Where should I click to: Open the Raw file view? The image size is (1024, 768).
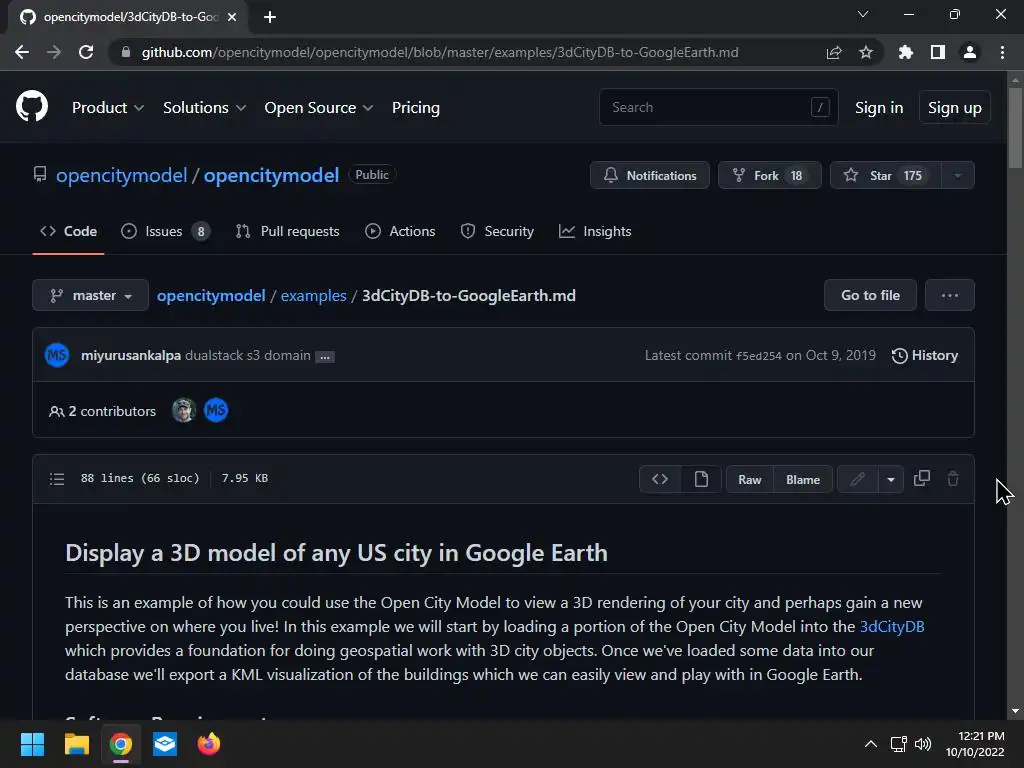[750, 479]
